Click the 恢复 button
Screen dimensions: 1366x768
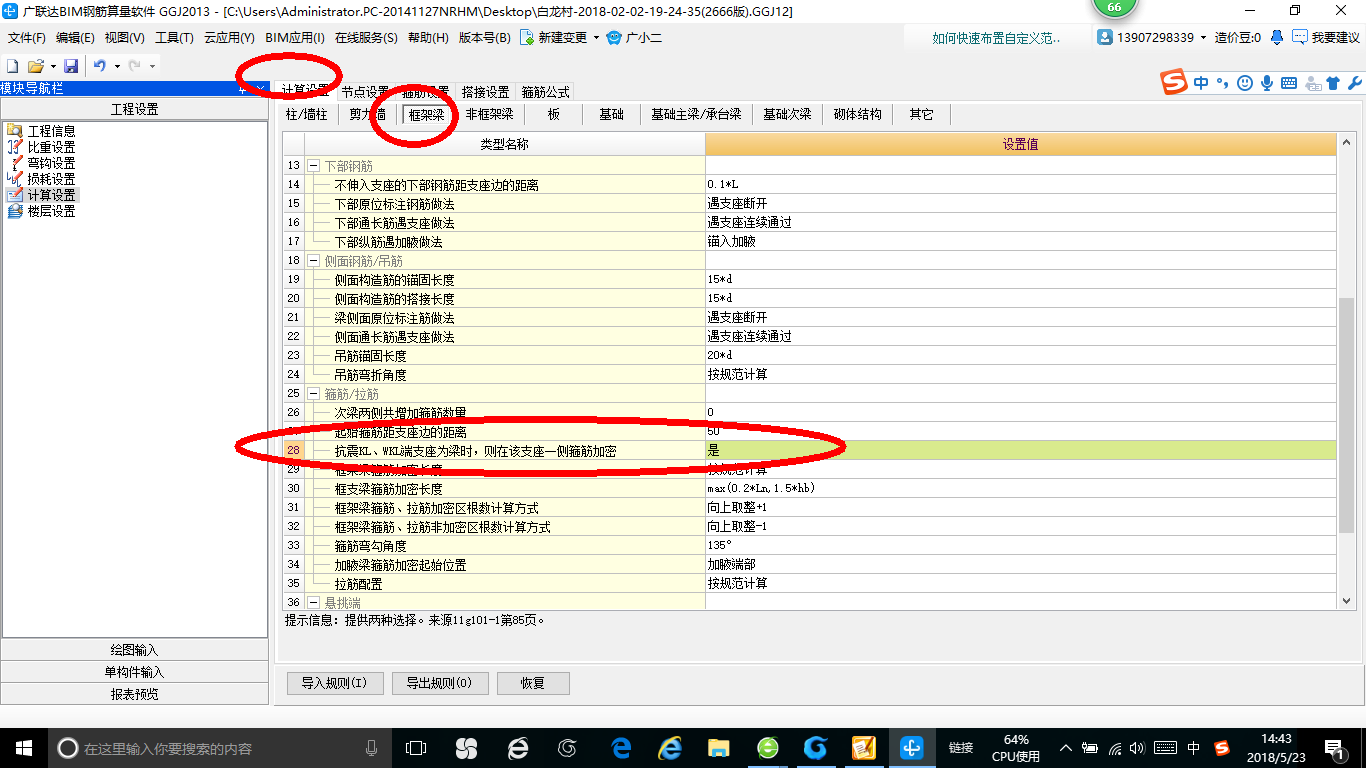pos(533,684)
